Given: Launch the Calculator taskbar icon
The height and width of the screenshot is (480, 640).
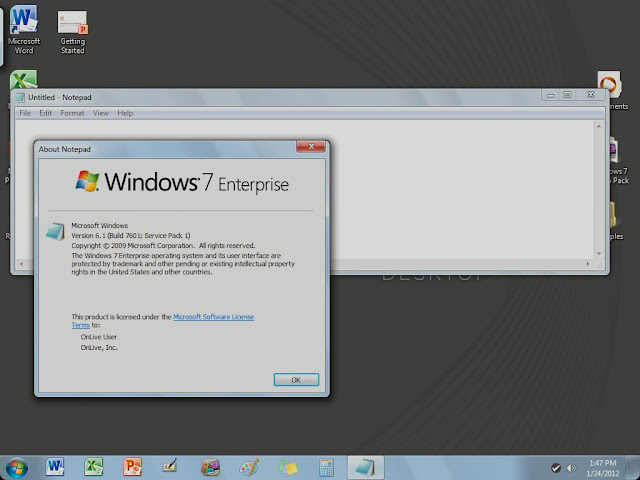Looking at the screenshot, I should coord(326,467).
